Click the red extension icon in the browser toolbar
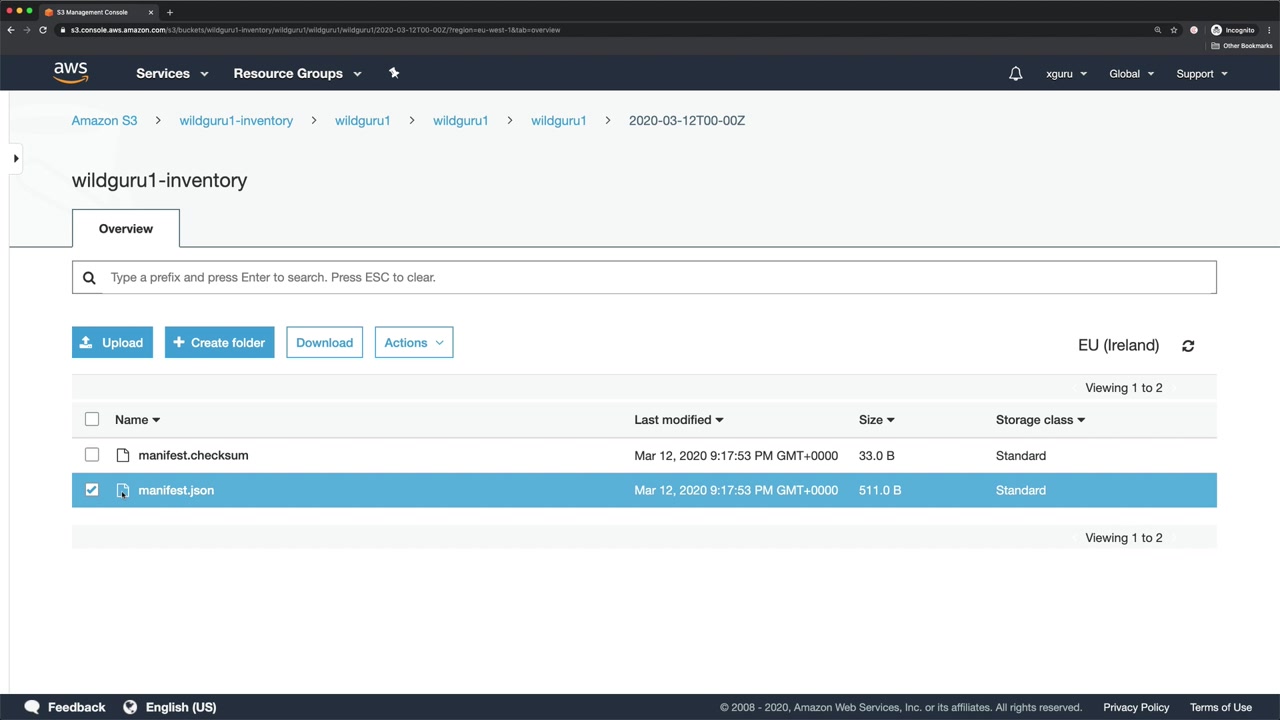The height and width of the screenshot is (720, 1280). click(1194, 30)
